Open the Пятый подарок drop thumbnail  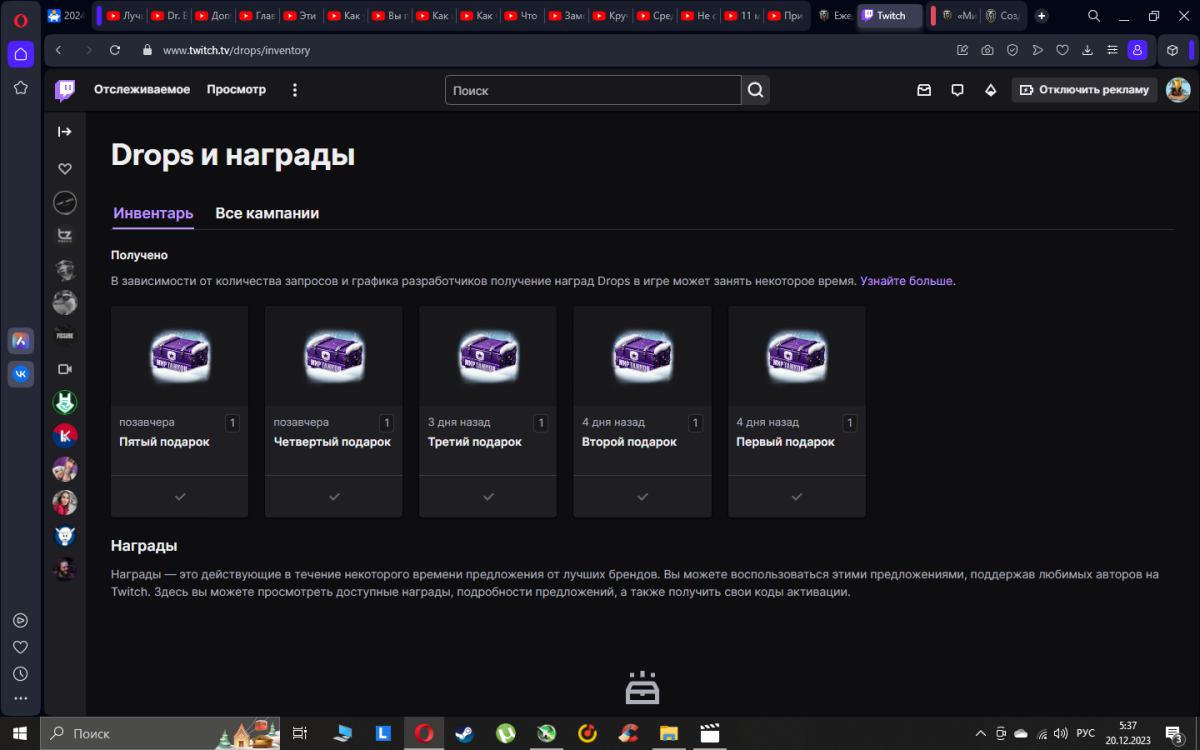[180, 354]
